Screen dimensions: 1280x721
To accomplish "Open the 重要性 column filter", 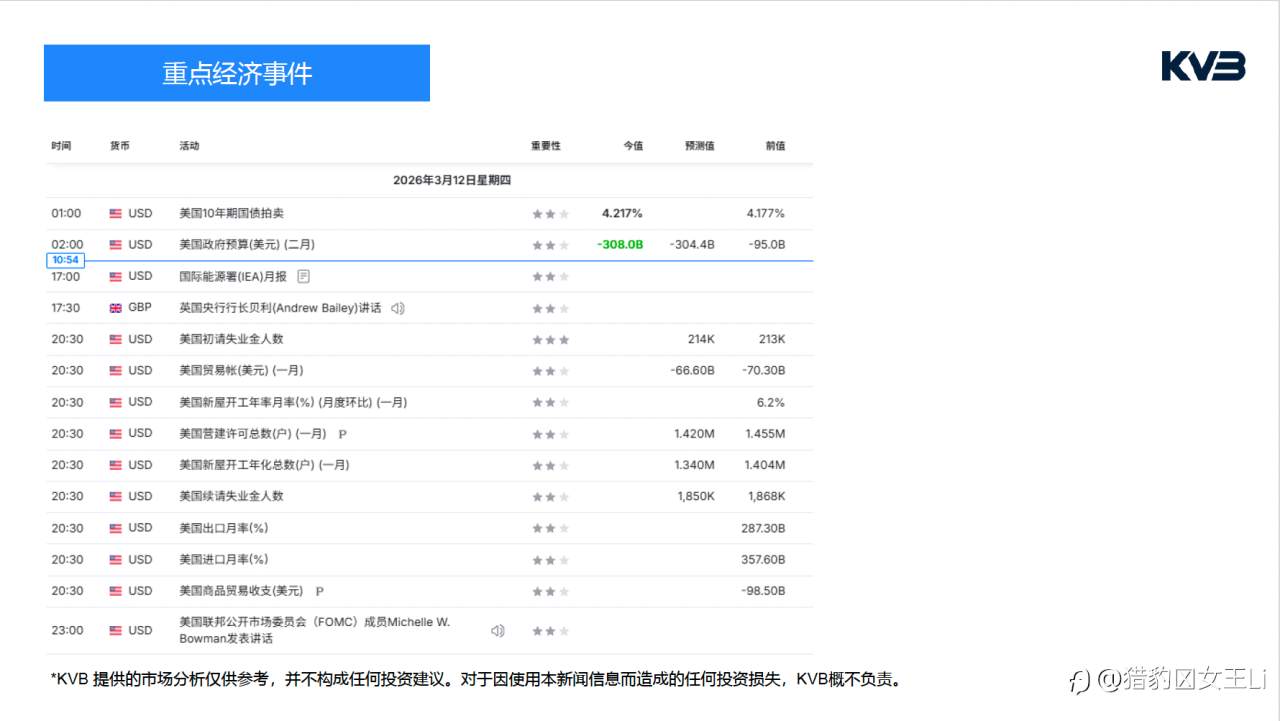I will point(544,145).
